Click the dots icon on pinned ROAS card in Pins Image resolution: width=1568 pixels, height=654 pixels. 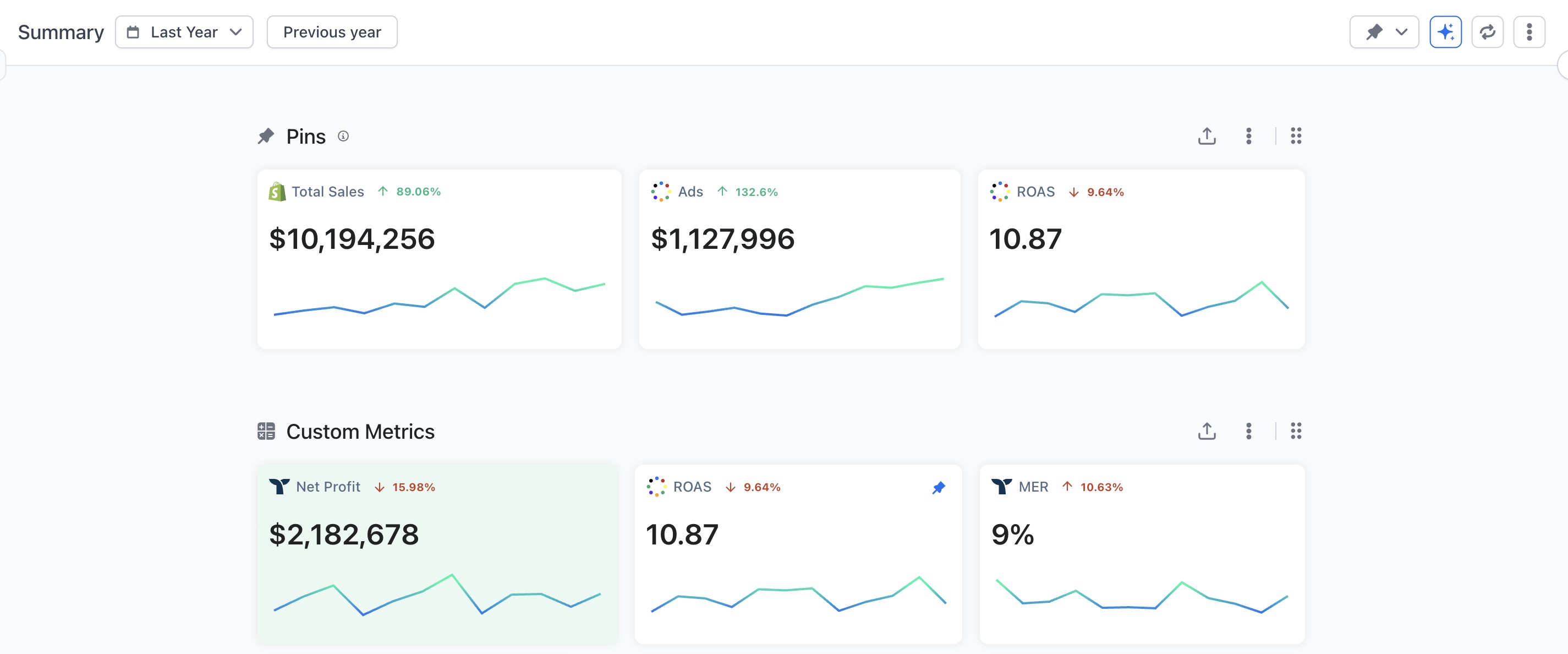999,192
